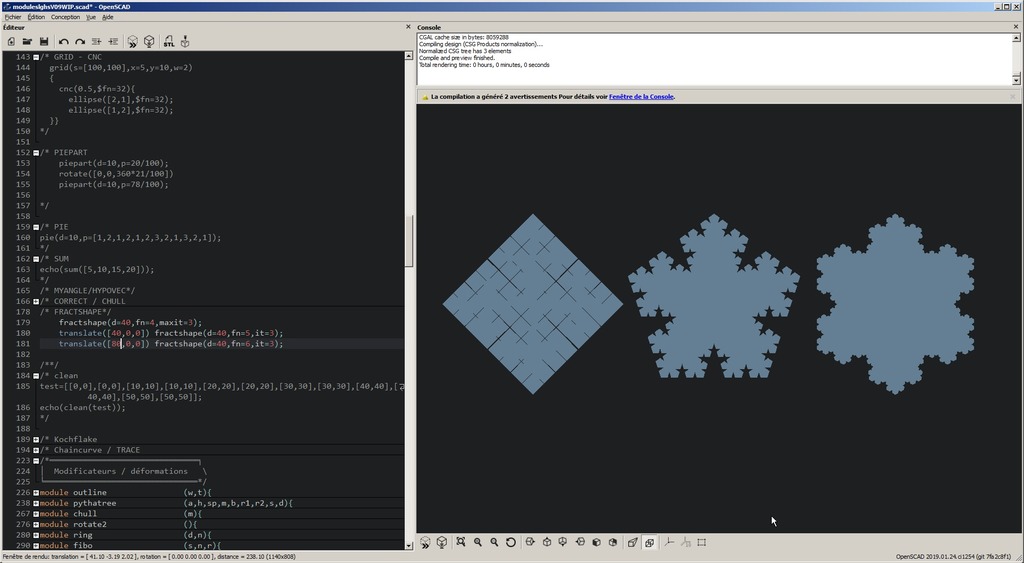Collapse the PIE comment at line 159

click(36, 227)
